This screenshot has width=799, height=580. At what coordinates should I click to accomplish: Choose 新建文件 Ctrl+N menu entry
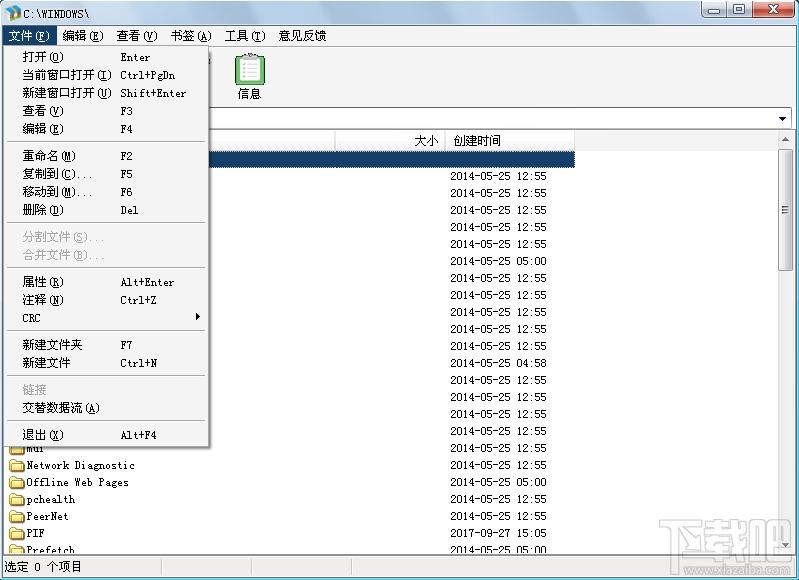tap(106, 363)
